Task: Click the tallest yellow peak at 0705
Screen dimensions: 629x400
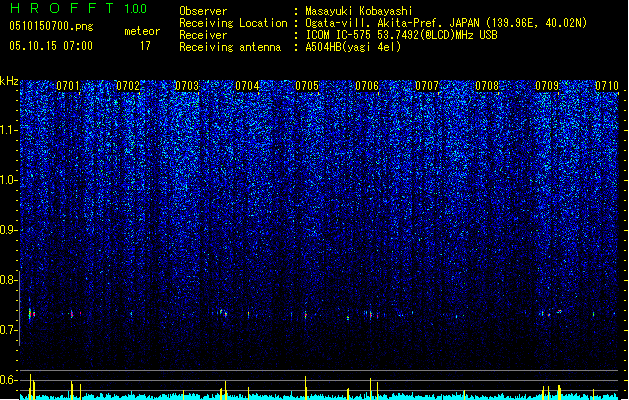Action: (x=306, y=387)
